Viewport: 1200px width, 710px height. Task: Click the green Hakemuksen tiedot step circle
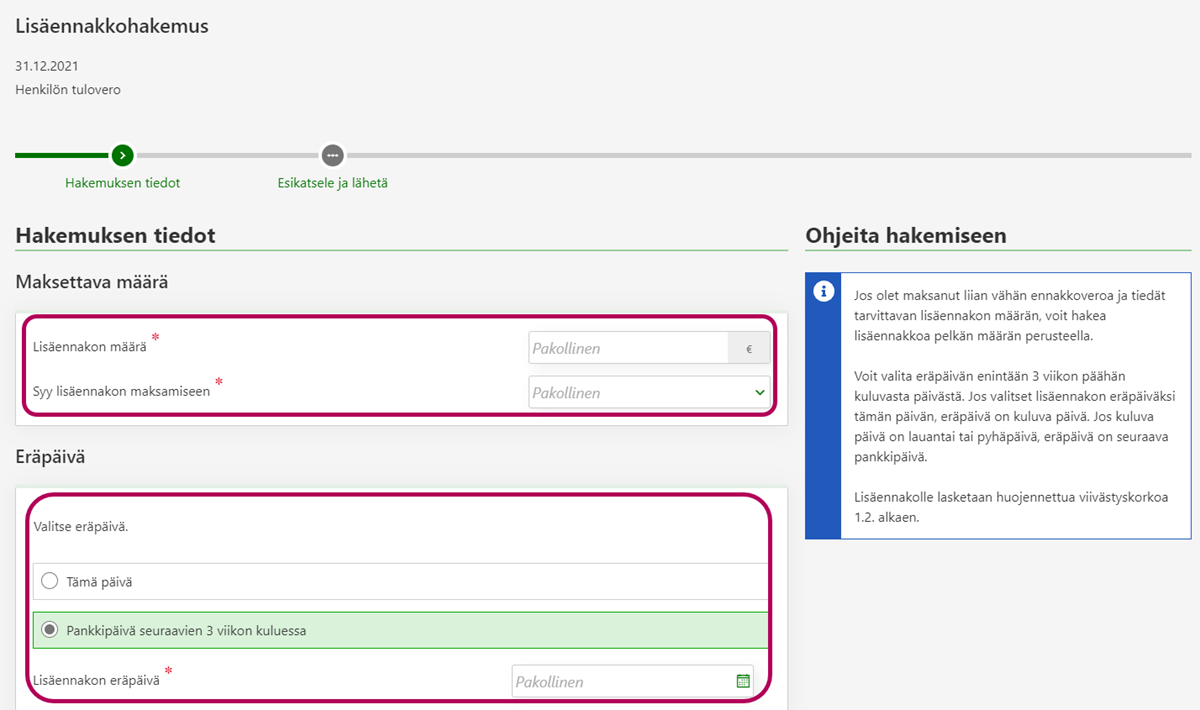122,155
